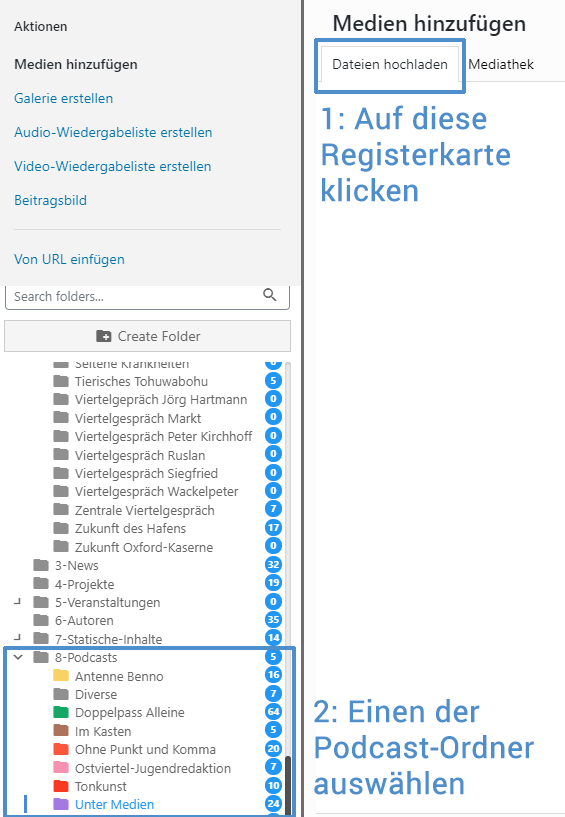Collapse the 8-Podcasts folder tree

pyautogui.click(x=18, y=657)
